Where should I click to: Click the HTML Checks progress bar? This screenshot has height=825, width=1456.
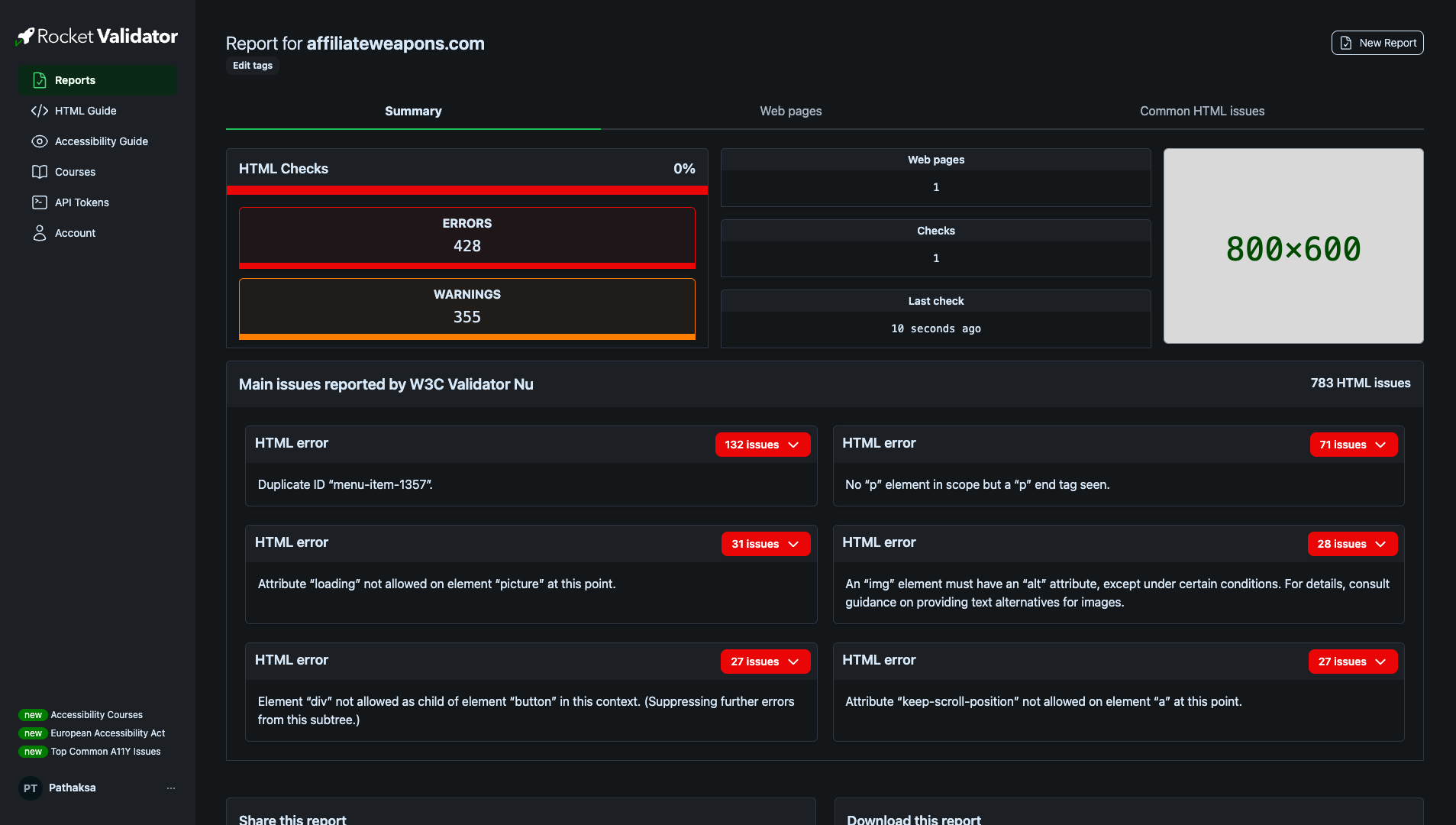[466, 190]
